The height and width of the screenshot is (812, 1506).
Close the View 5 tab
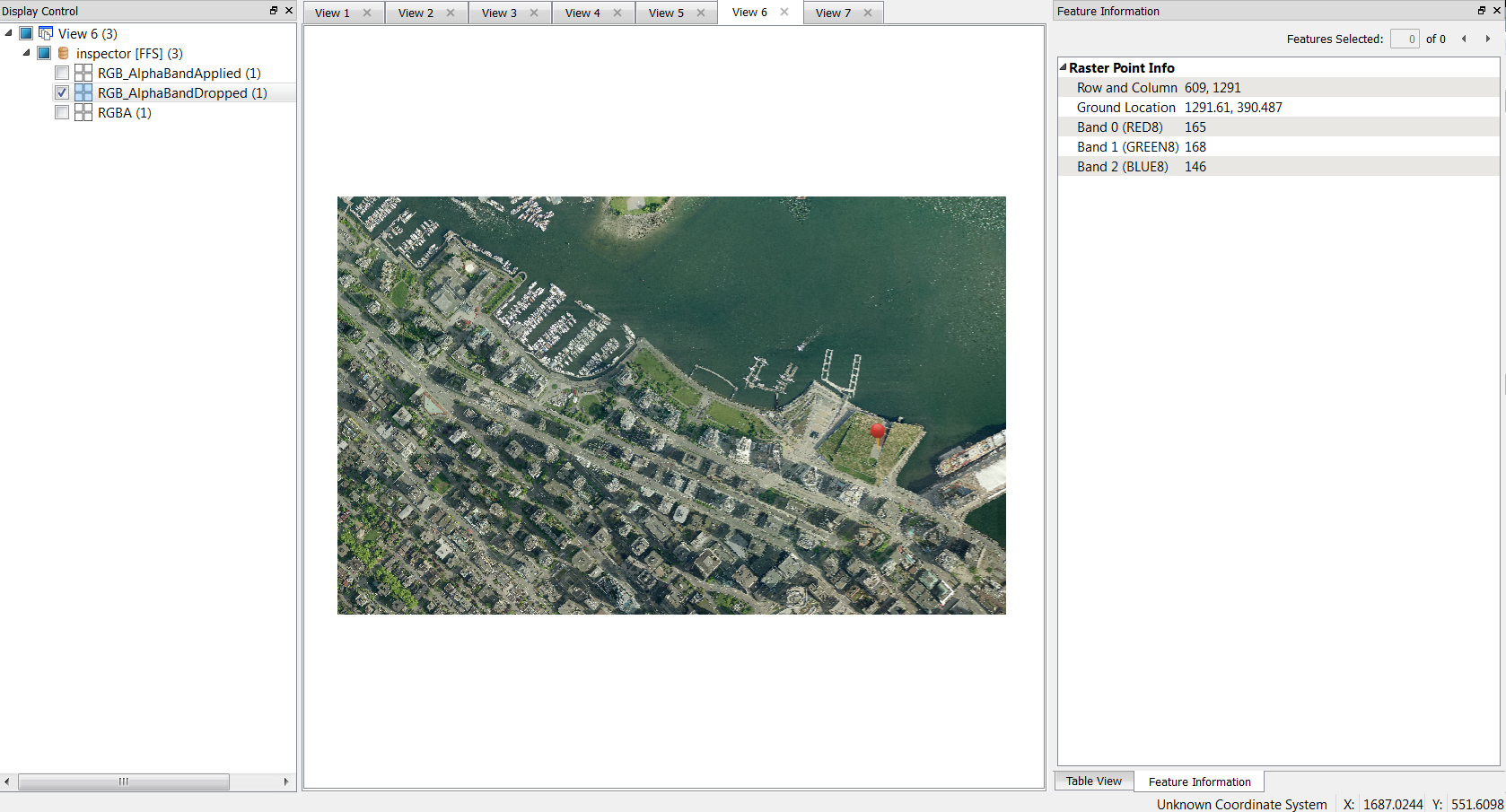701,13
